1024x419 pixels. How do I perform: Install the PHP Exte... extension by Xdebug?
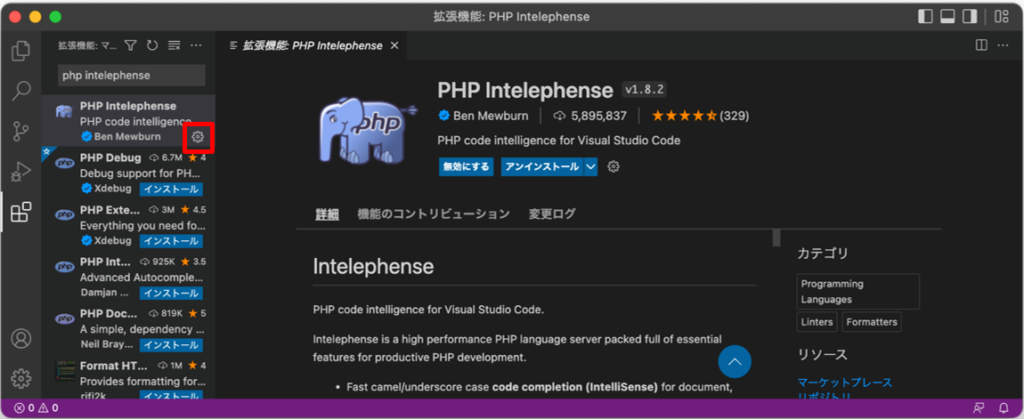pos(171,241)
